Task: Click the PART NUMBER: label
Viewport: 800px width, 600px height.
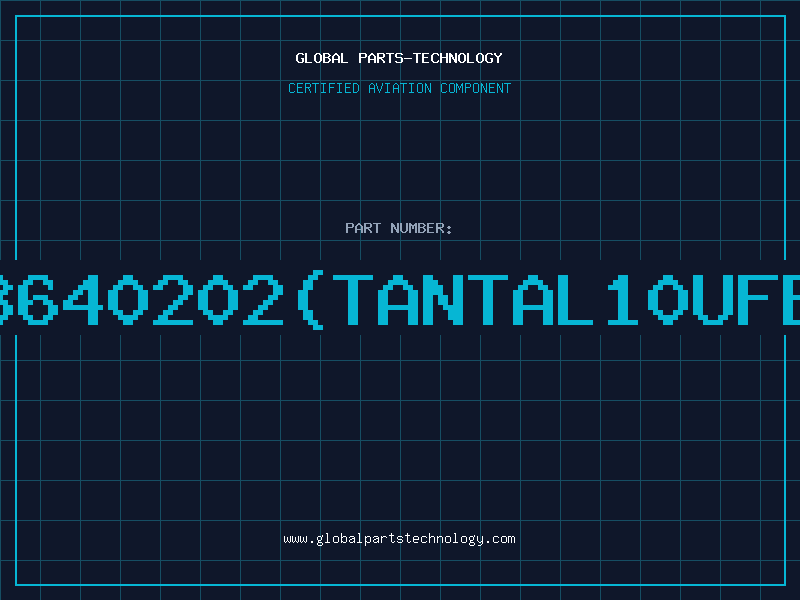Action: pyautogui.click(x=399, y=228)
